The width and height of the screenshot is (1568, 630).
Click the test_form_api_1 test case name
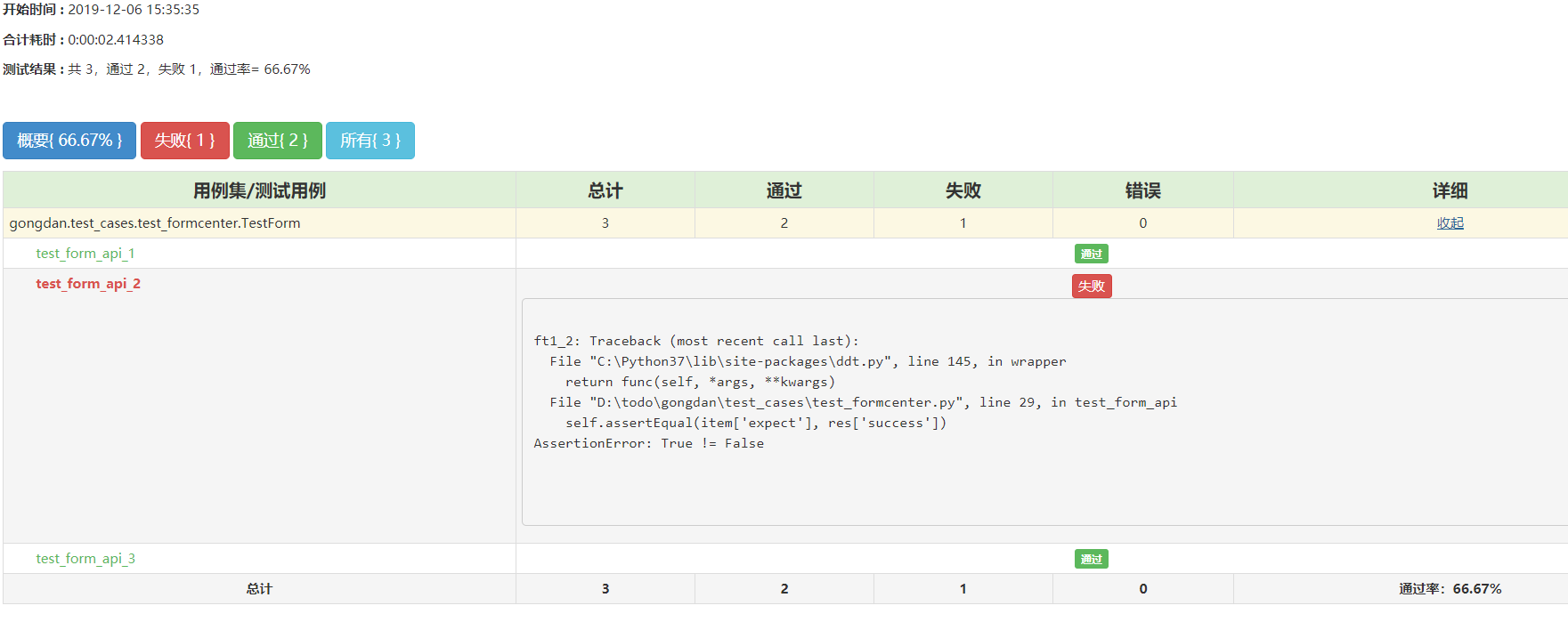[x=85, y=254]
